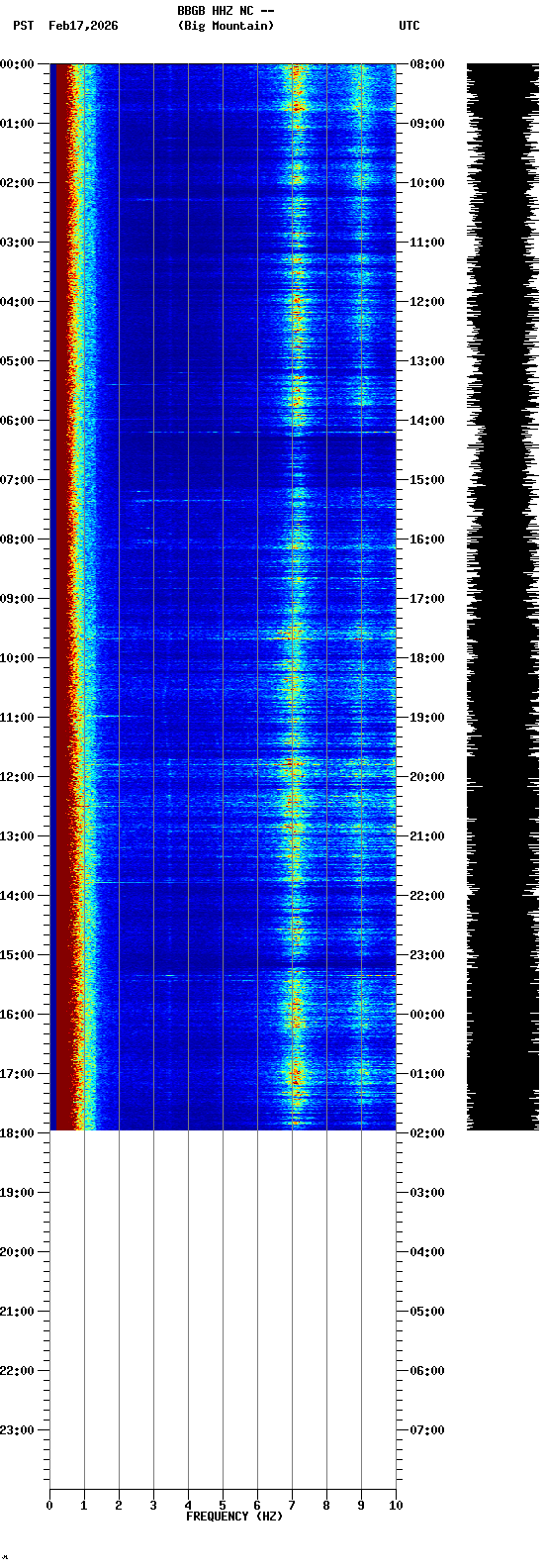Click the station title 'BBGB HHZ NC --'
546x1568 pixels.
point(226,11)
